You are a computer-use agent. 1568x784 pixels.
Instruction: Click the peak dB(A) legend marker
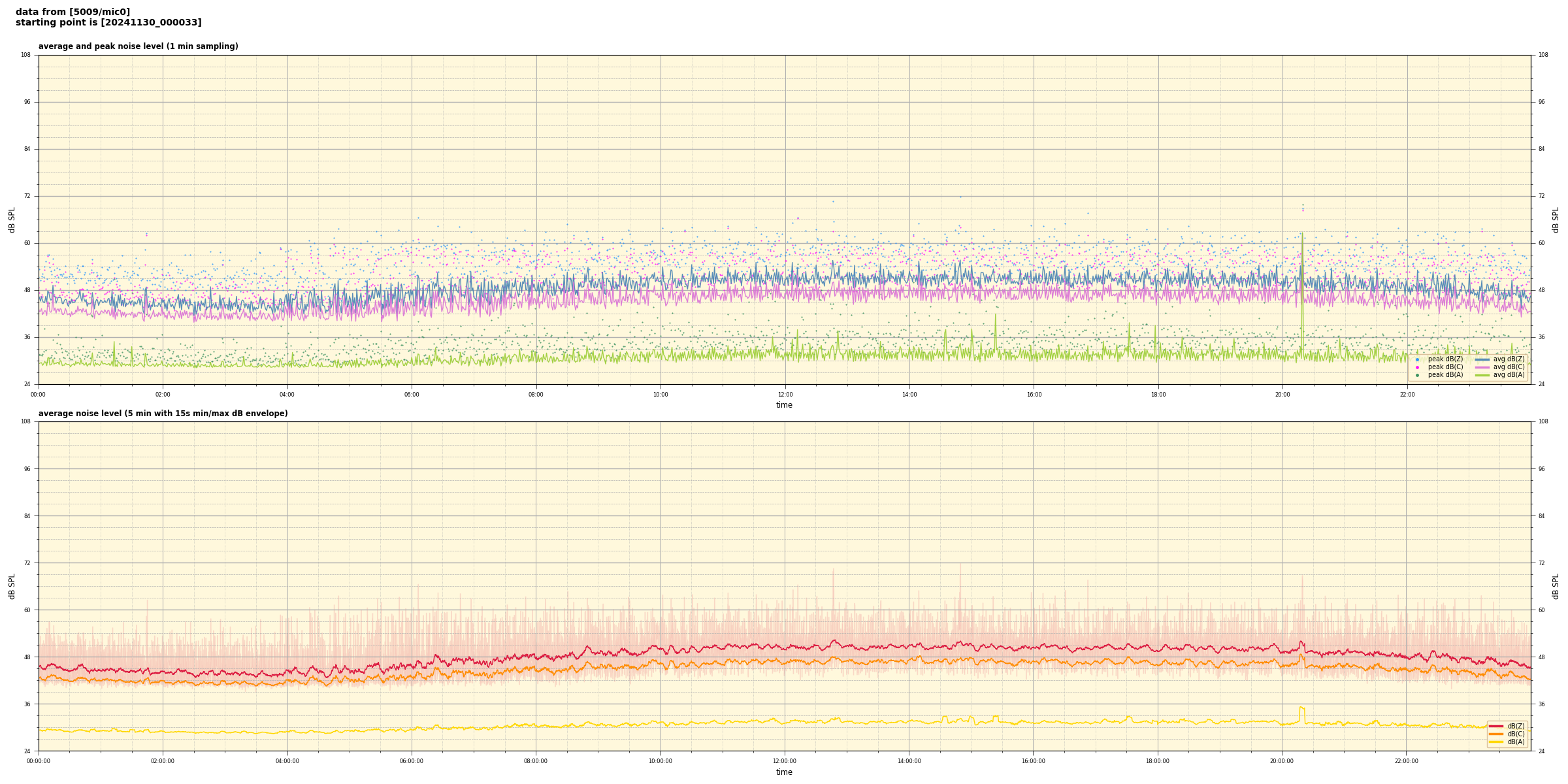click(1417, 375)
